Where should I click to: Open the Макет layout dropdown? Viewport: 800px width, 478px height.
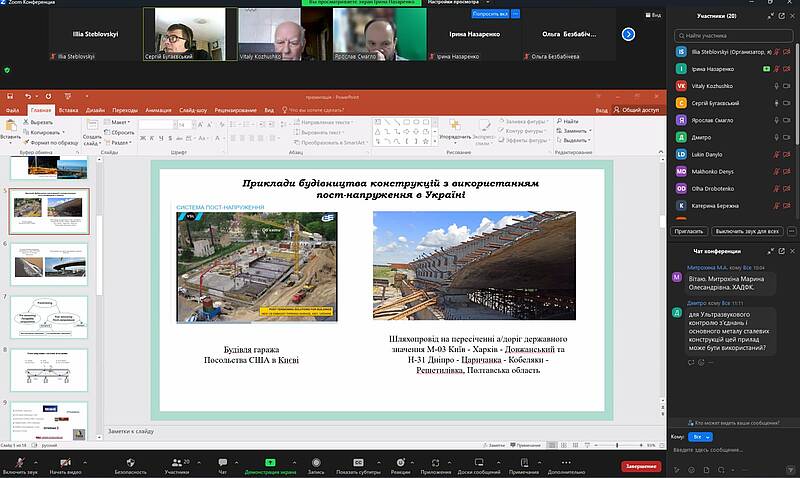click(x=118, y=122)
